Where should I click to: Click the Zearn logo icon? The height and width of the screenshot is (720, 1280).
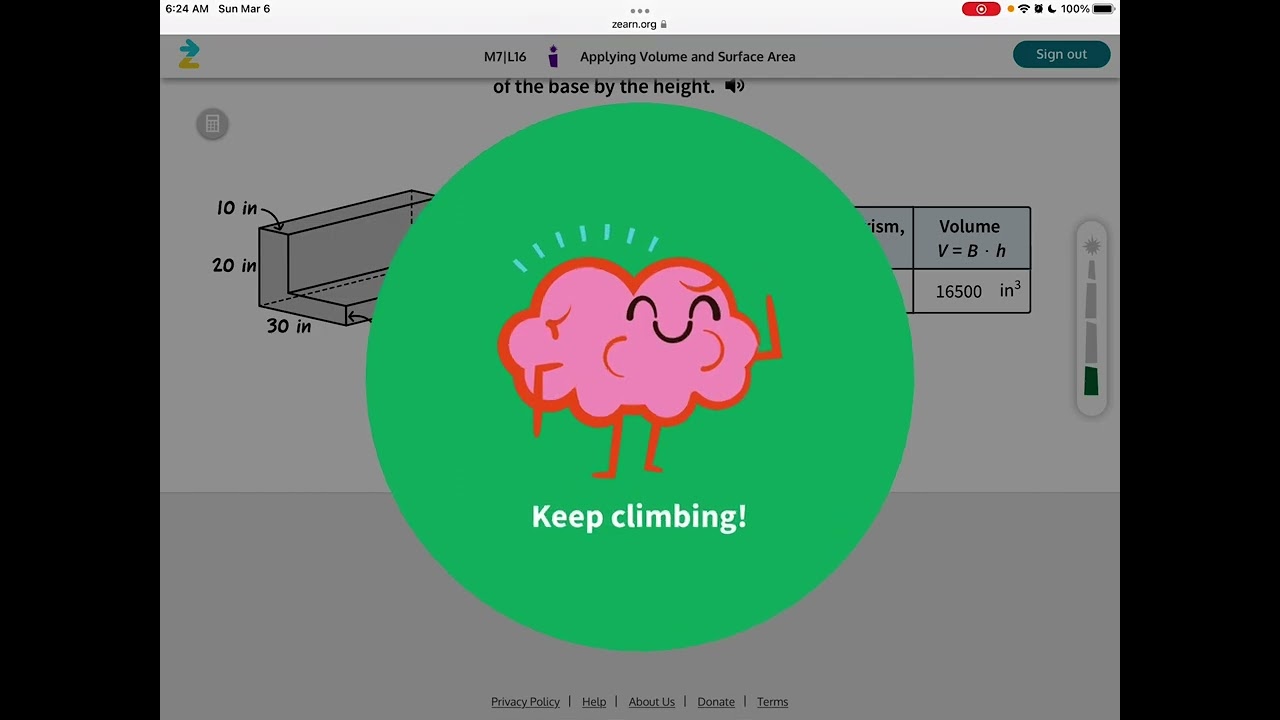click(x=189, y=54)
